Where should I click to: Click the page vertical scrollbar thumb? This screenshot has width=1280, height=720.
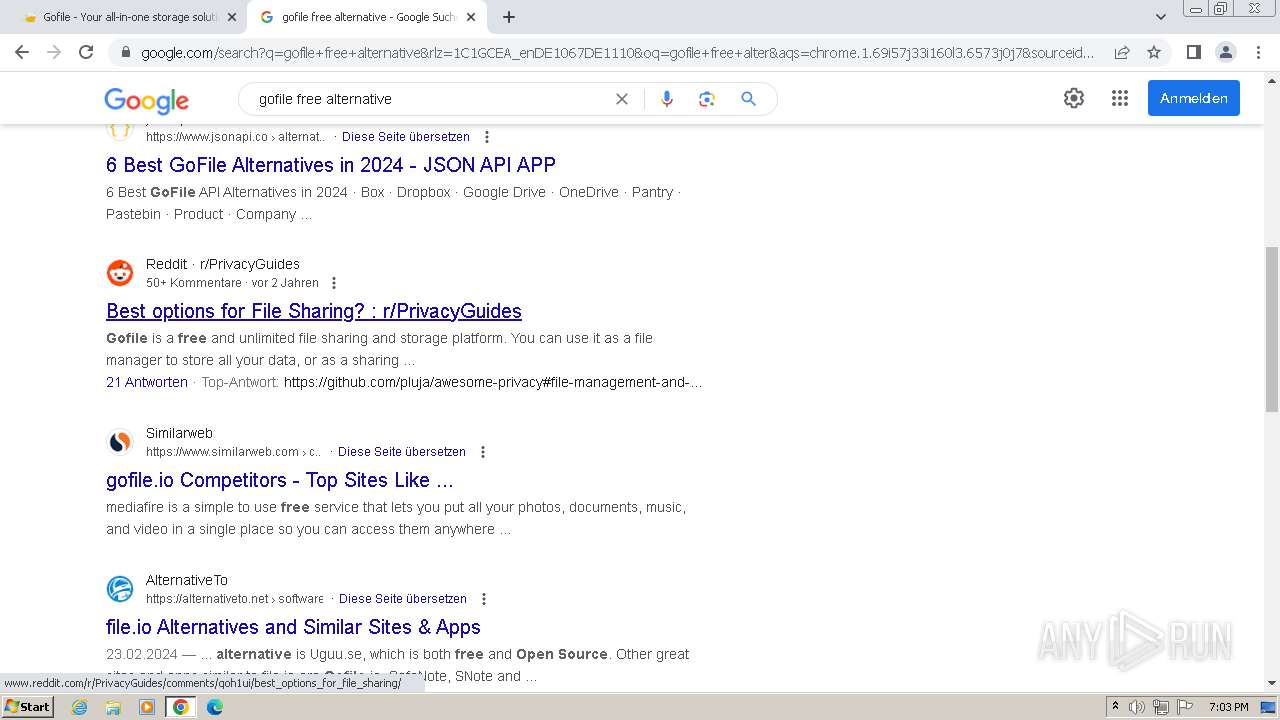coord(1271,329)
